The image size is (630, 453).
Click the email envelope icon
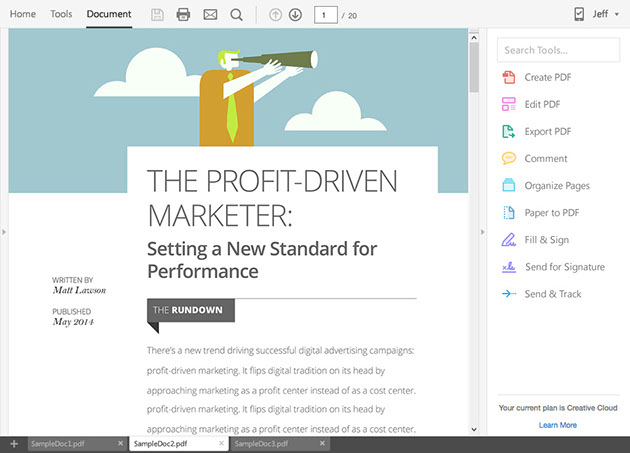[210, 15]
